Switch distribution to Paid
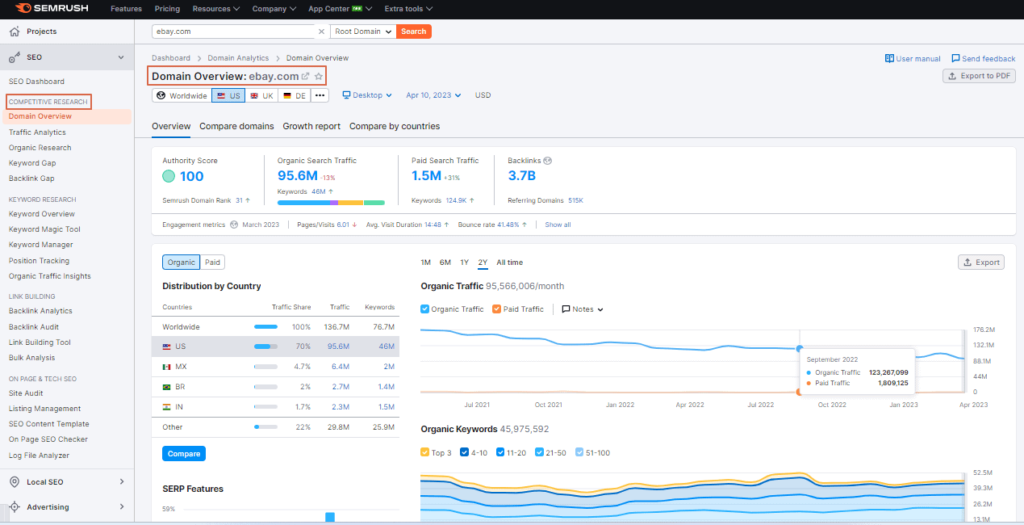This screenshot has width=1024, height=525. [x=212, y=262]
